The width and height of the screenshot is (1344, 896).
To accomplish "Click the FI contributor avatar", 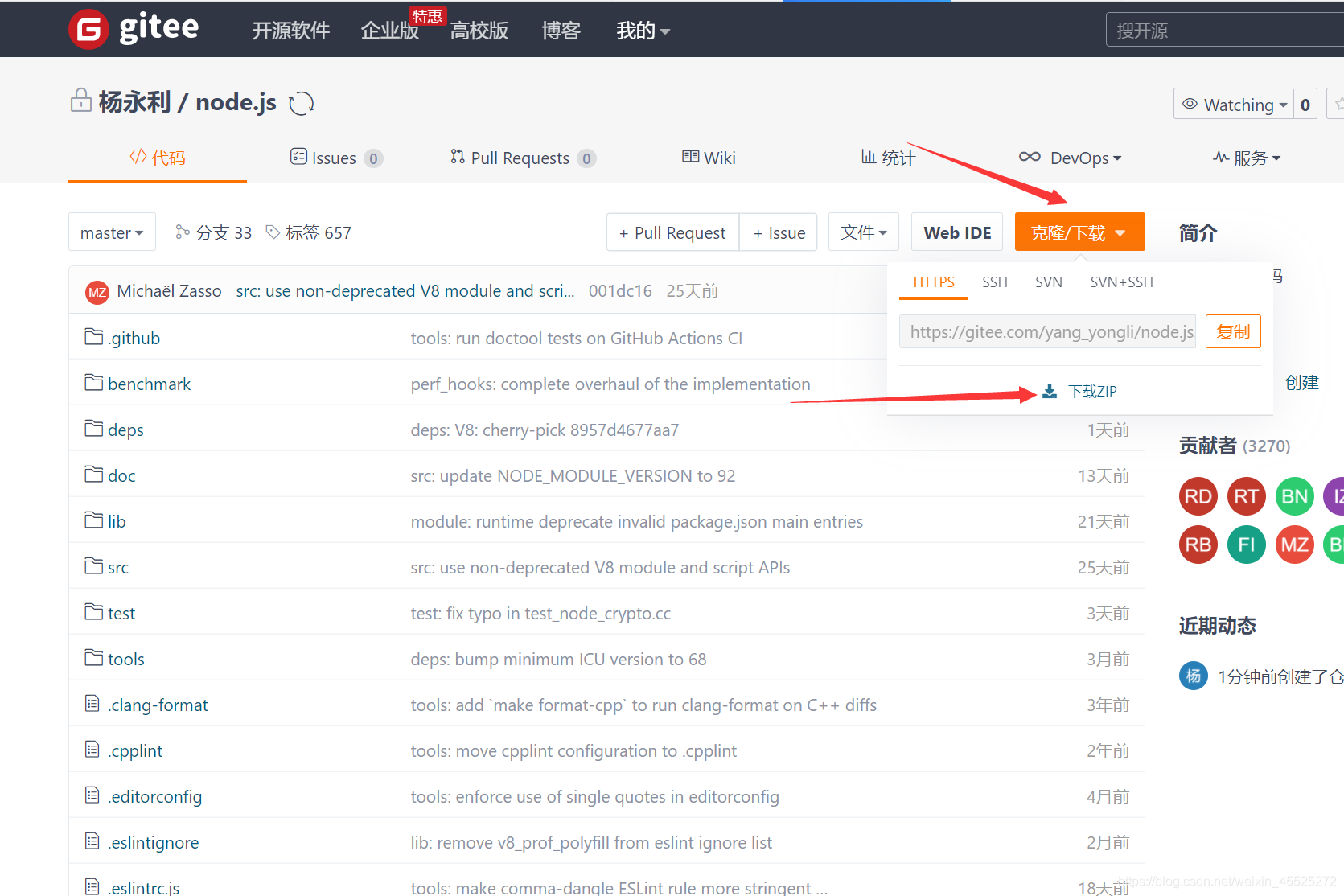I will pyautogui.click(x=1247, y=545).
